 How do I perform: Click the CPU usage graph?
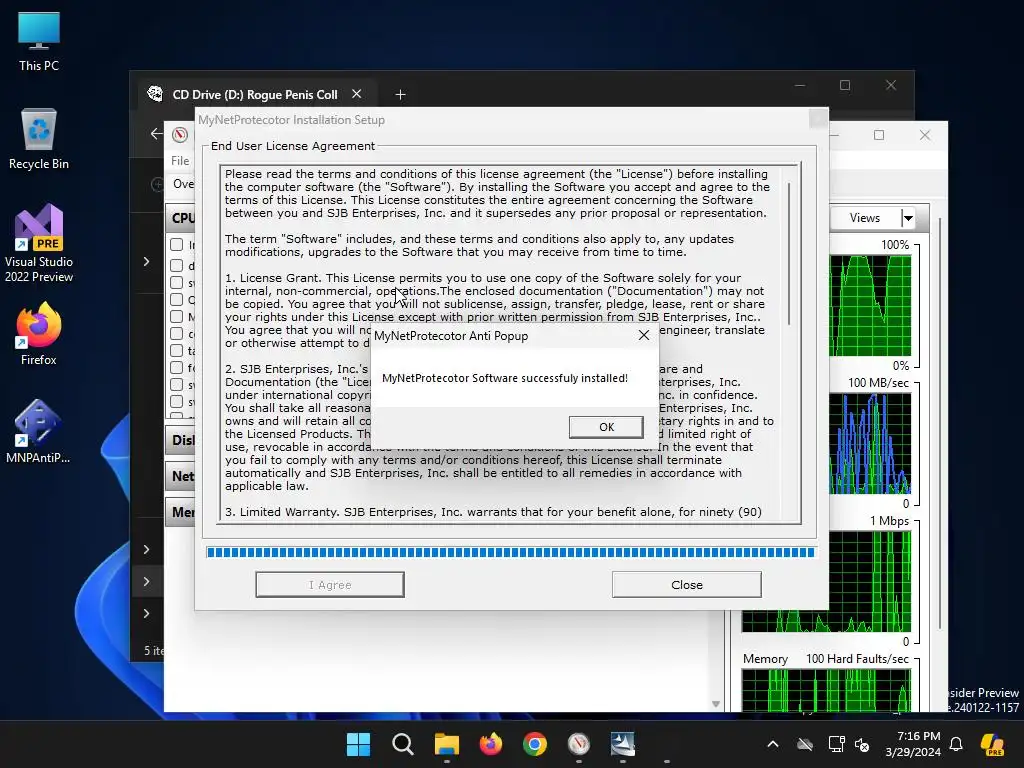pyautogui.click(x=870, y=306)
